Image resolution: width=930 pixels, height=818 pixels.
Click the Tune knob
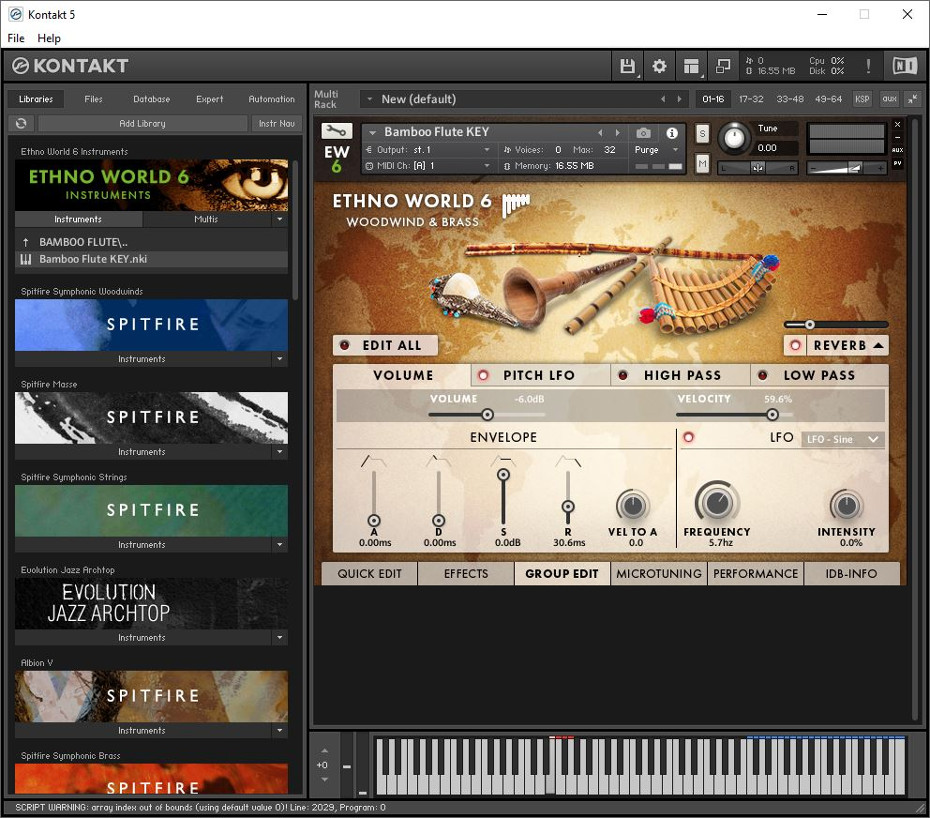[x=734, y=138]
